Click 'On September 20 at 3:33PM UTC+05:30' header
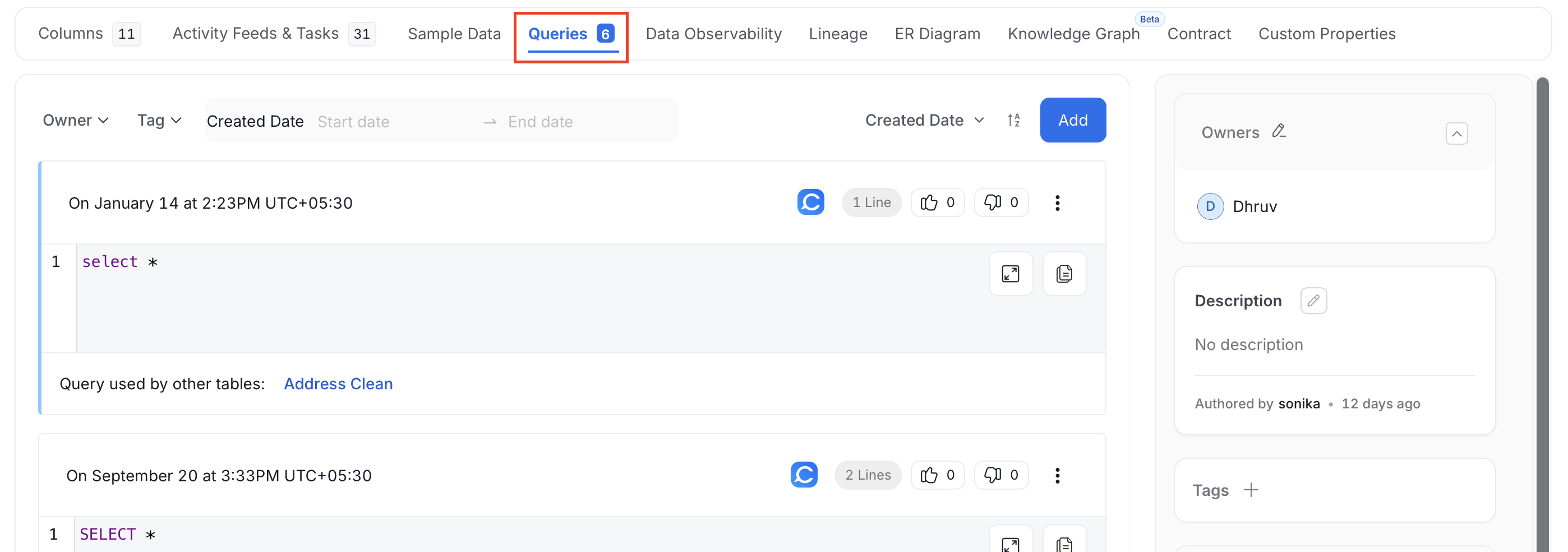The image size is (1568, 552). 219,476
